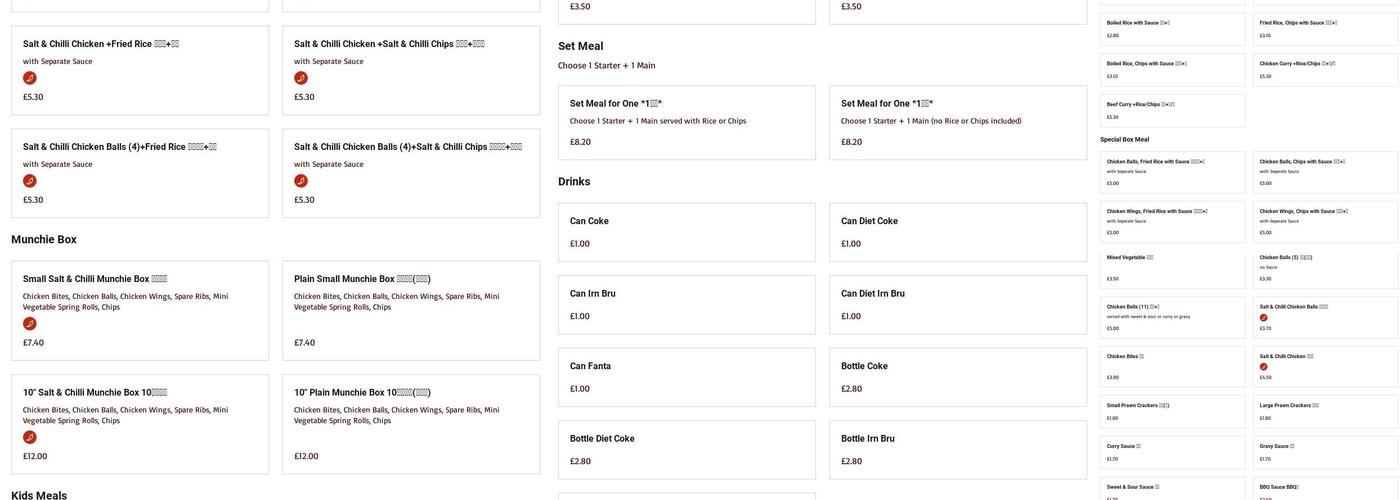This screenshot has width=1400, height=500.
Task: Choose Bottle Diet Coke drink
Action: tap(686, 449)
